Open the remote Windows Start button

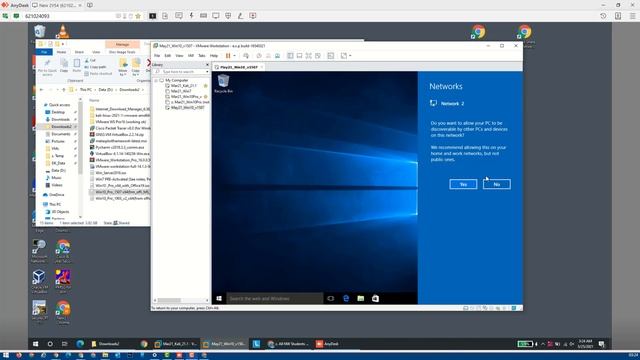pos(36,344)
